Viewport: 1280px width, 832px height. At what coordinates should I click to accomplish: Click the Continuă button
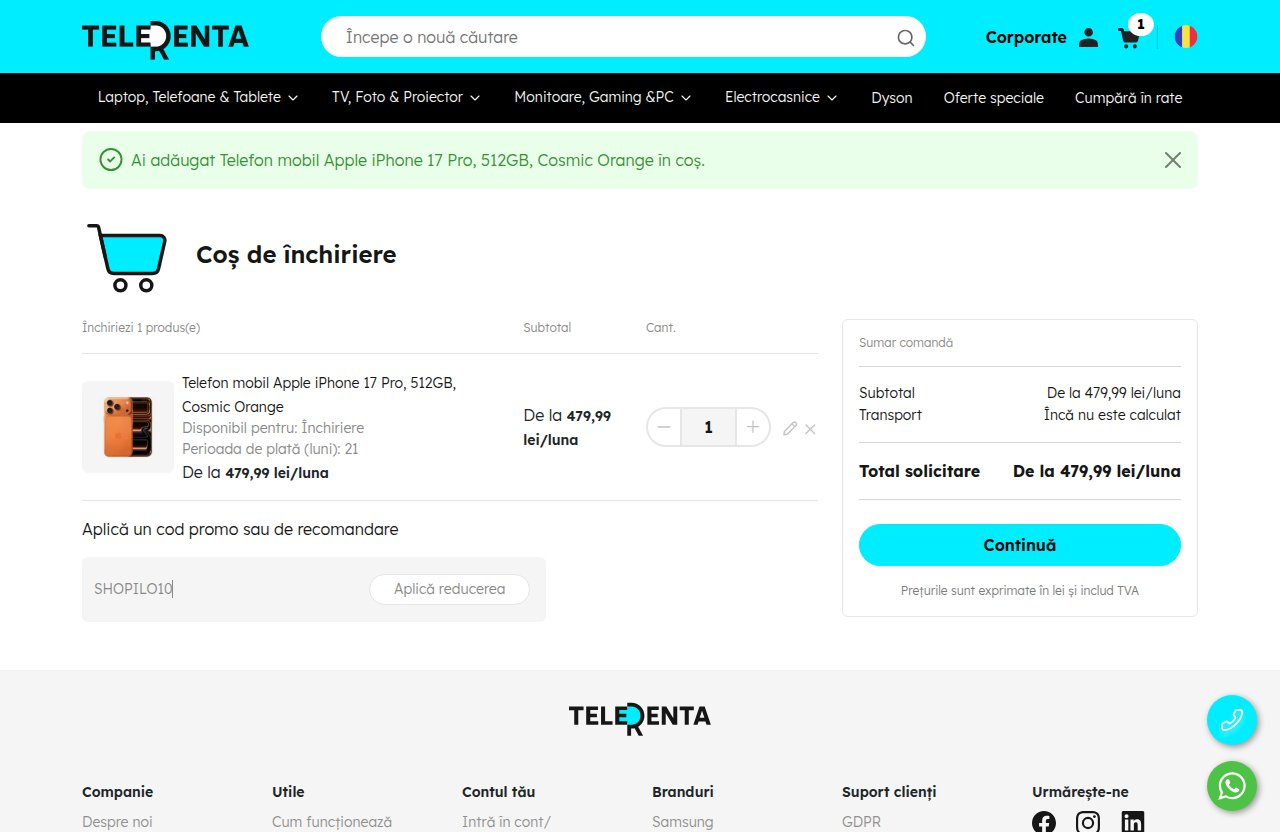[1020, 545]
